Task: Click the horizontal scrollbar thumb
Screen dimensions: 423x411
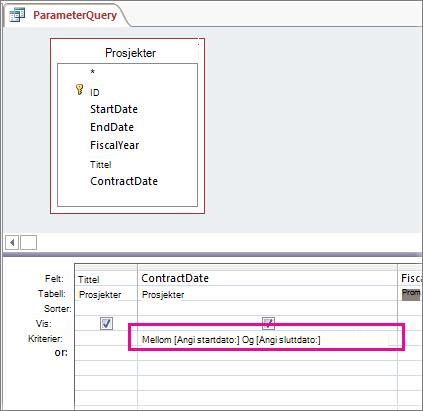Action: 28,242
